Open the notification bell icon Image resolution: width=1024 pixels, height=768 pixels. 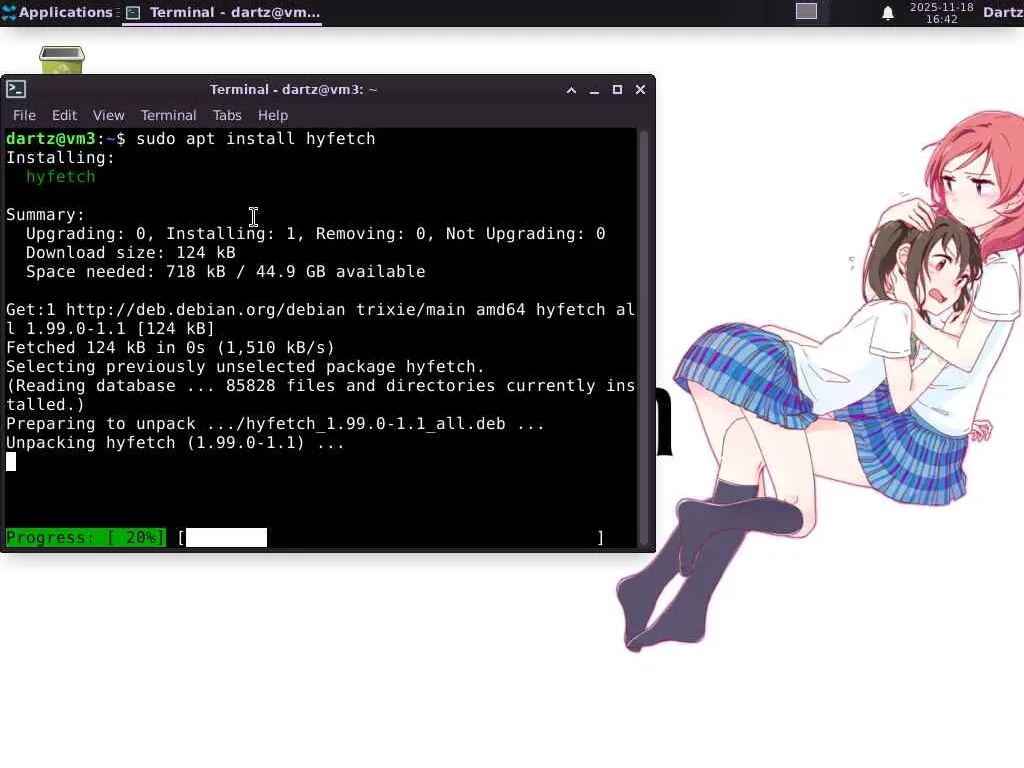[x=888, y=13]
